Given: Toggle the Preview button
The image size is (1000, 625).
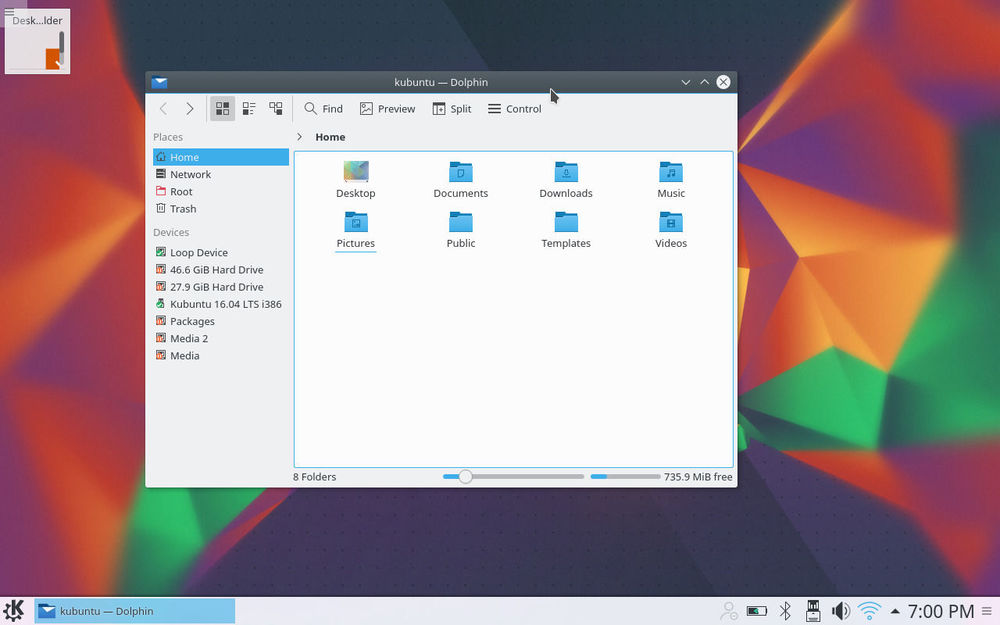Looking at the screenshot, I should tap(387, 109).
